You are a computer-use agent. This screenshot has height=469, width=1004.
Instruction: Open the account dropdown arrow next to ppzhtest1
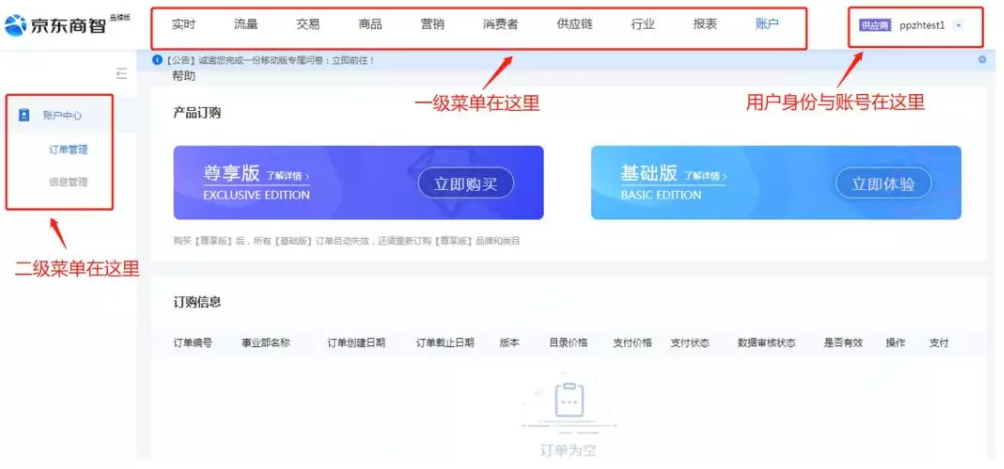[x=958, y=26]
